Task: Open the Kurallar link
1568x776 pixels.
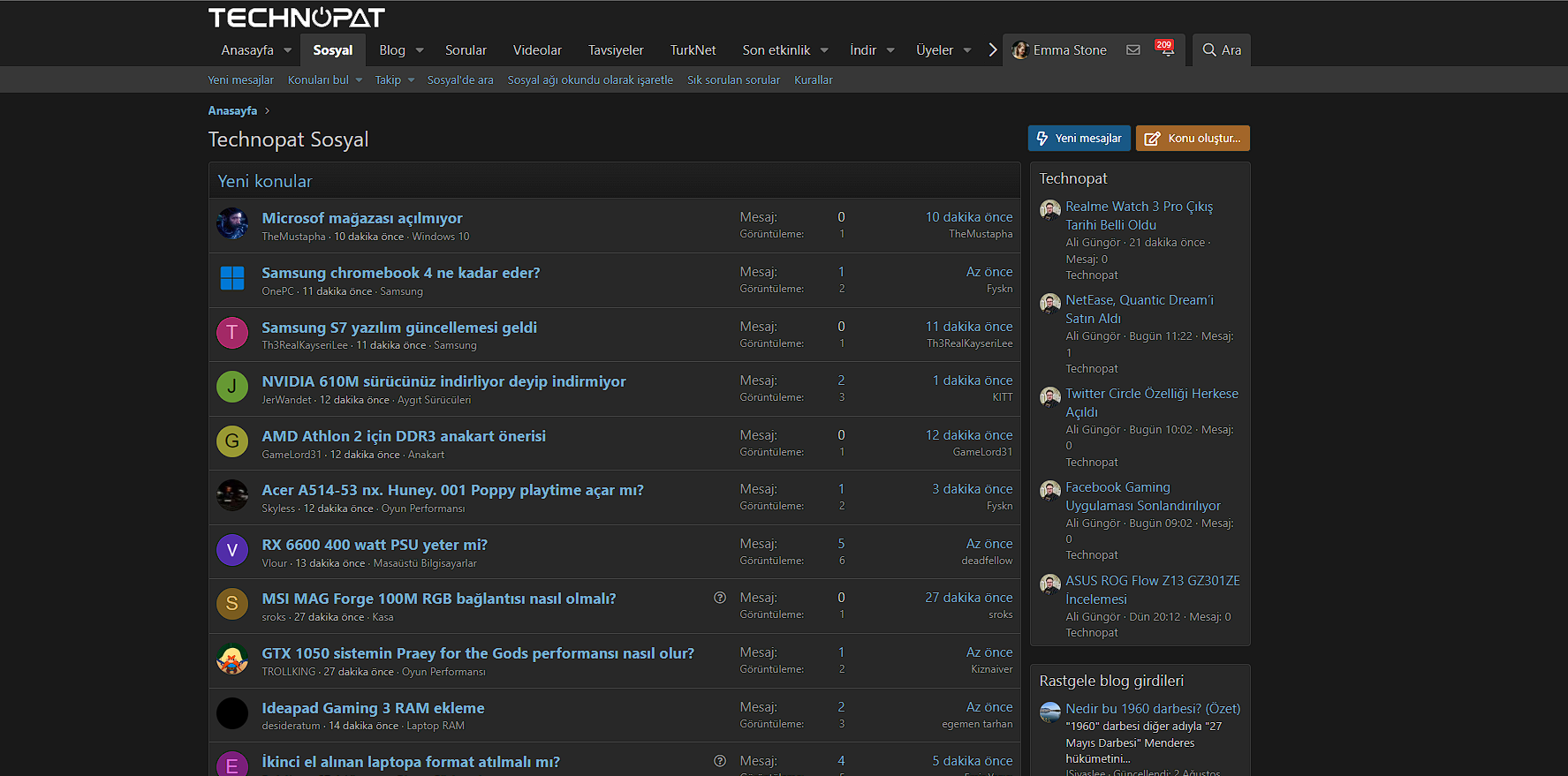Action: (x=814, y=80)
